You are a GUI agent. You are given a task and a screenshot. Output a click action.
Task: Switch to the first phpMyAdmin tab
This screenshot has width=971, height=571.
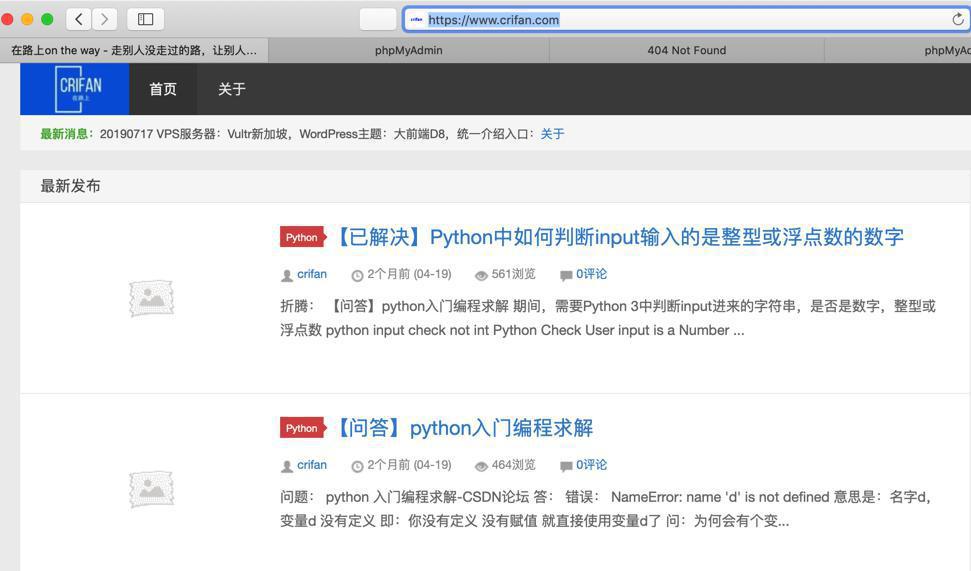pyautogui.click(x=409, y=50)
